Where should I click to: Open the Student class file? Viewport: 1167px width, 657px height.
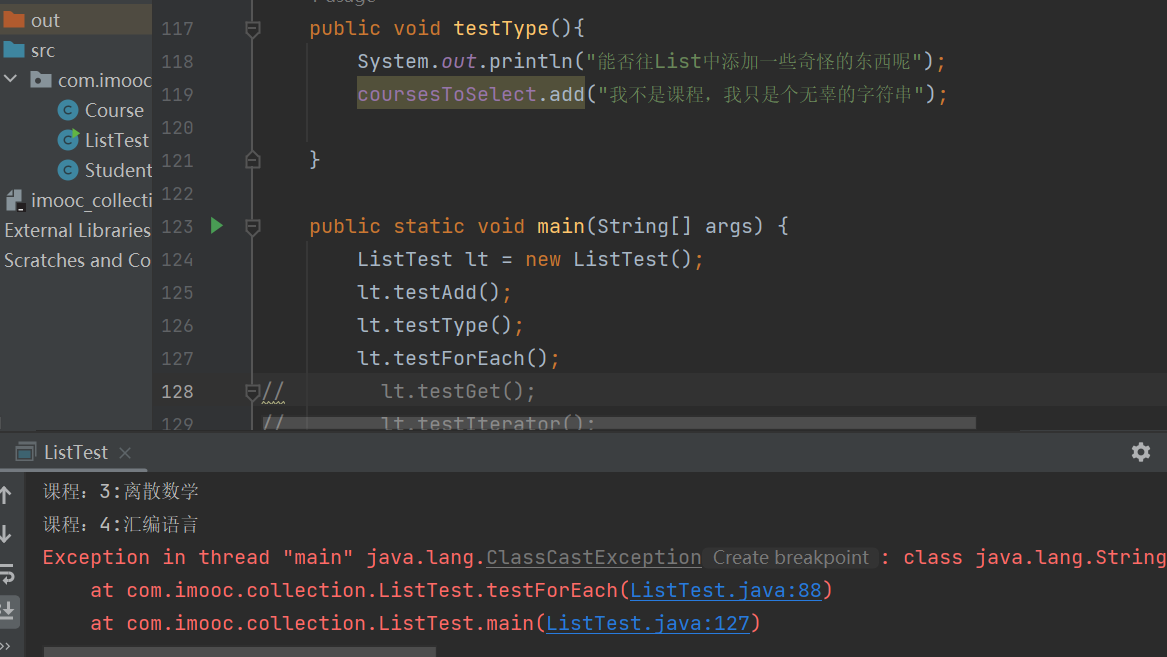[x=118, y=170]
